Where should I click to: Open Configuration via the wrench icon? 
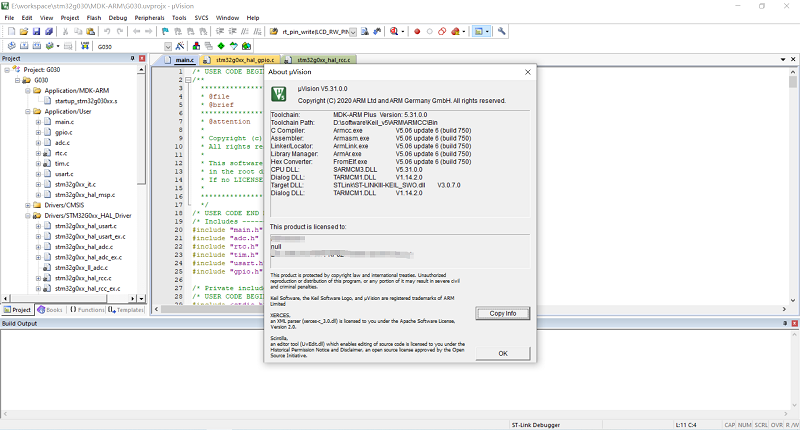(502, 31)
